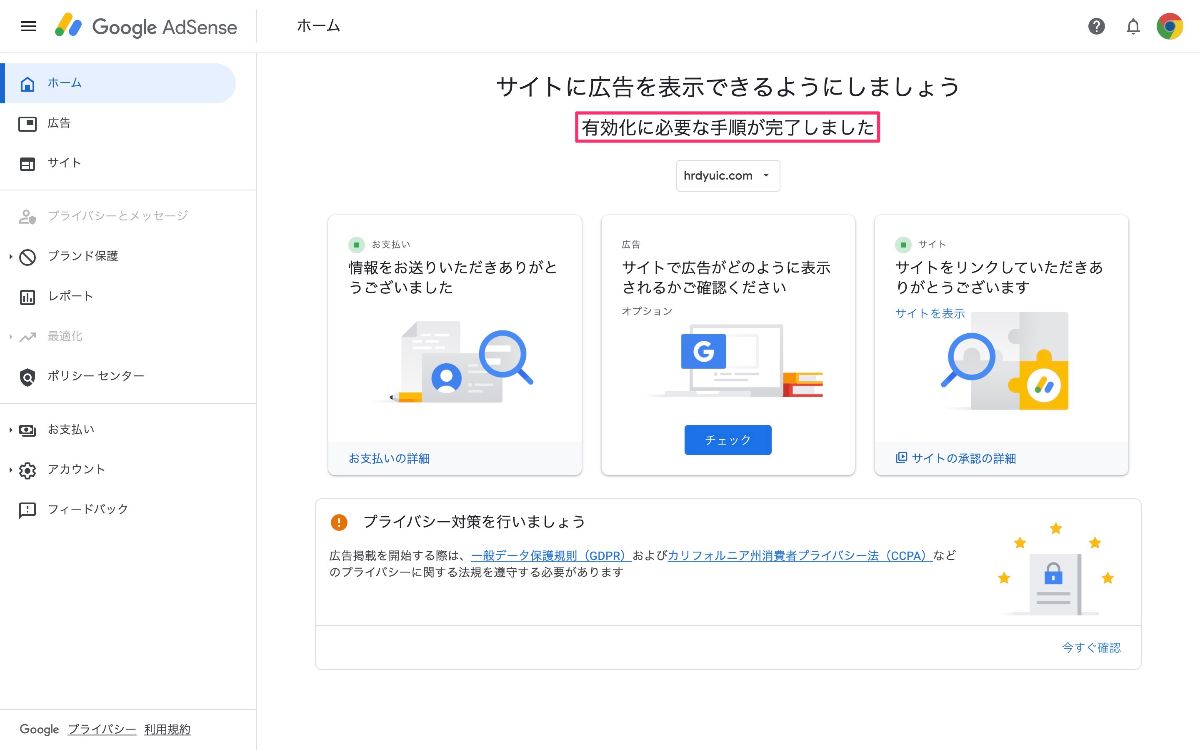Click 情報をお送りいただきありがとうございました card title

pos(453,278)
